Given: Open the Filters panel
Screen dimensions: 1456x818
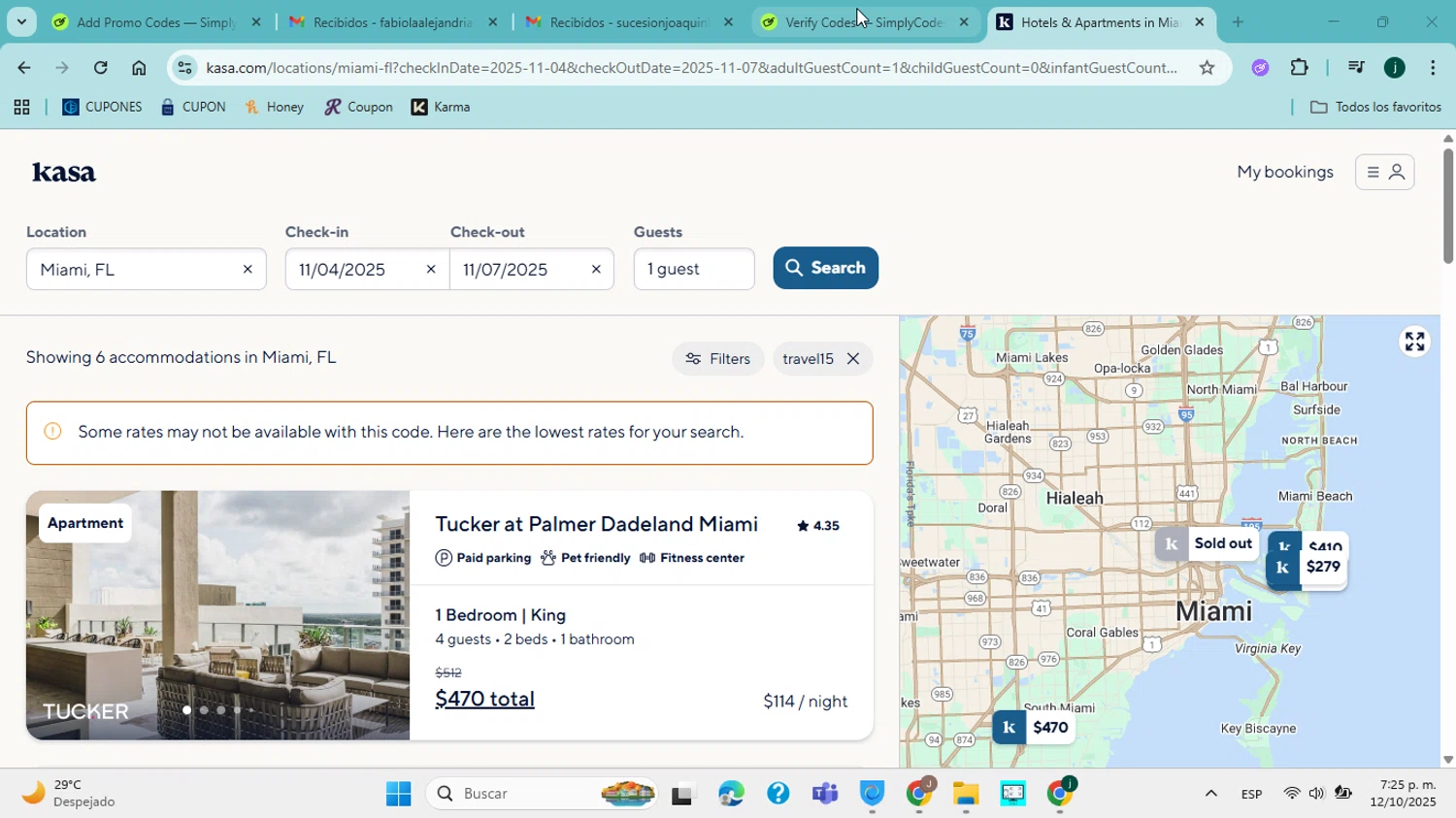Looking at the screenshot, I should (x=718, y=359).
